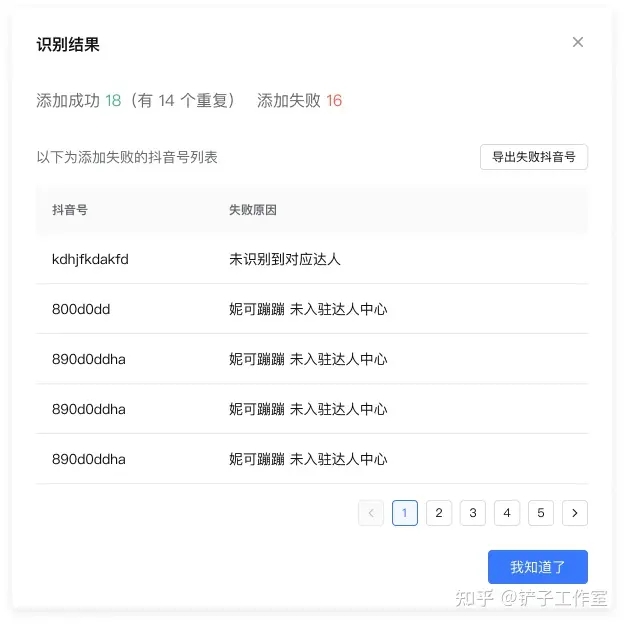This screenshot has width=624, height=624.
Task: Click the 失败原因 column header
Action: (253, 210)
